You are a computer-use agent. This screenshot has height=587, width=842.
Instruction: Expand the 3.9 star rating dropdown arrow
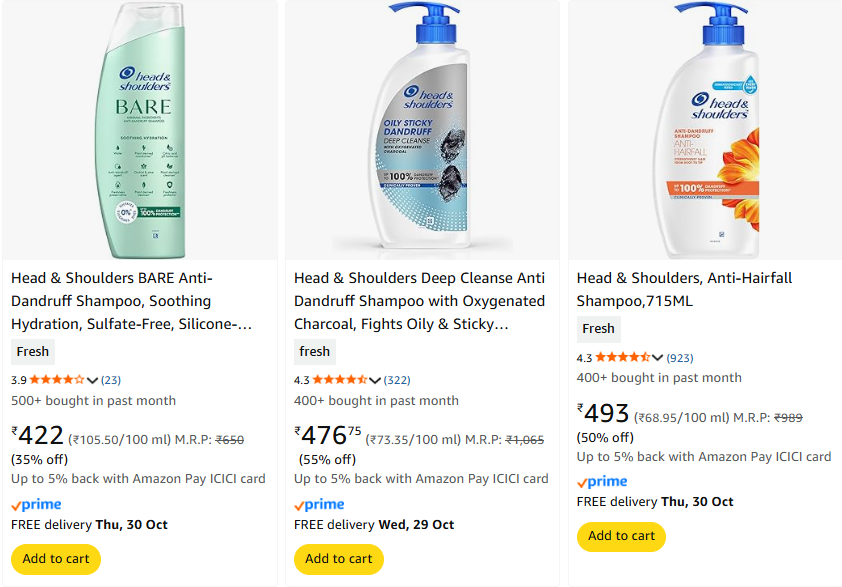pyautogui.click(x=93, y=380)
